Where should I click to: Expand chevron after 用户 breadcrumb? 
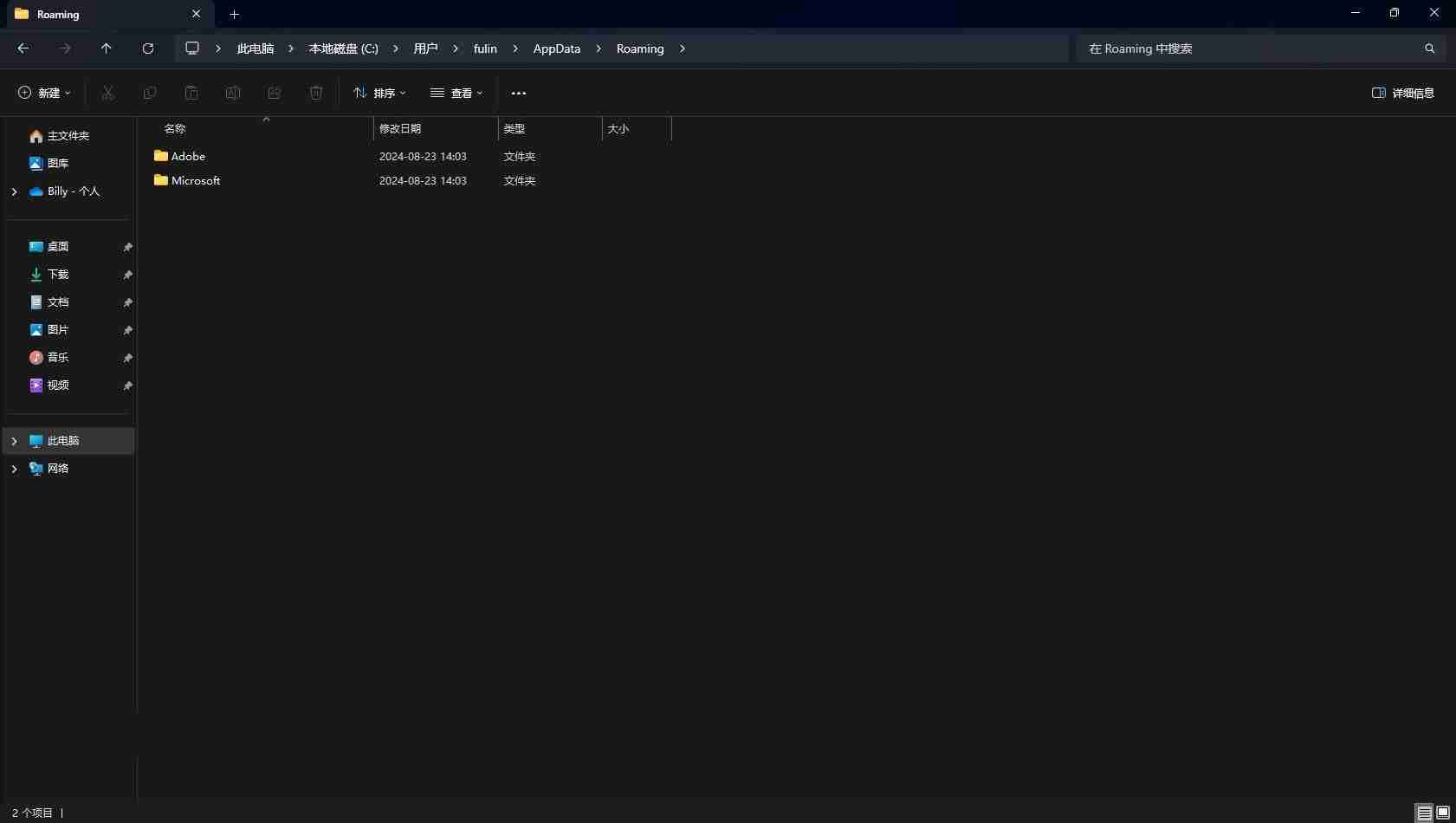[456, 49]
